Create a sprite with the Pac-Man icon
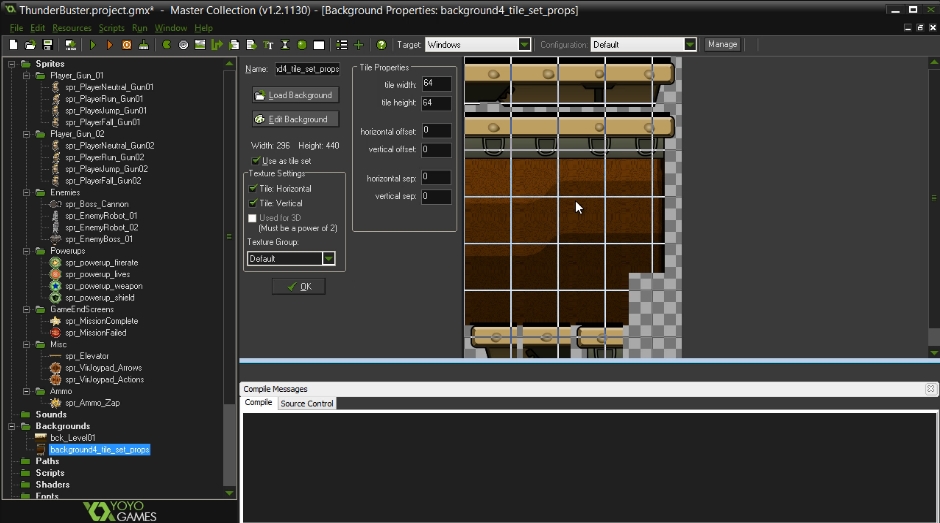940x523 pixels. click(x=166, y=45)
